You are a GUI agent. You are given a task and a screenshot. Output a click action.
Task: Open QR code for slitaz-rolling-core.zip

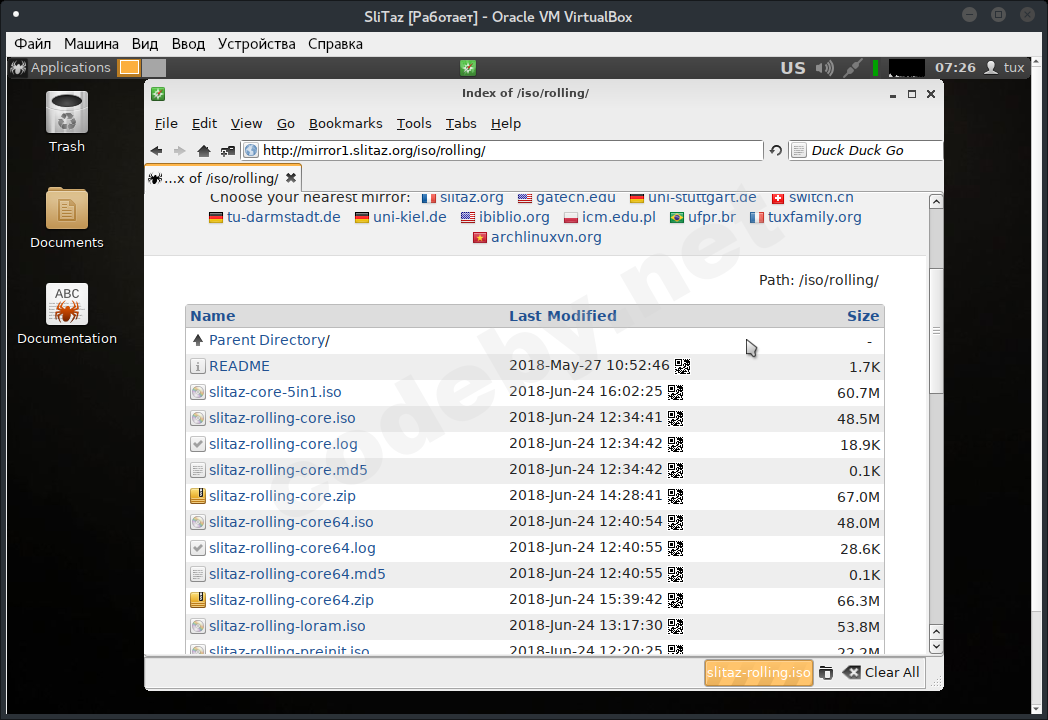coord(675,496)
